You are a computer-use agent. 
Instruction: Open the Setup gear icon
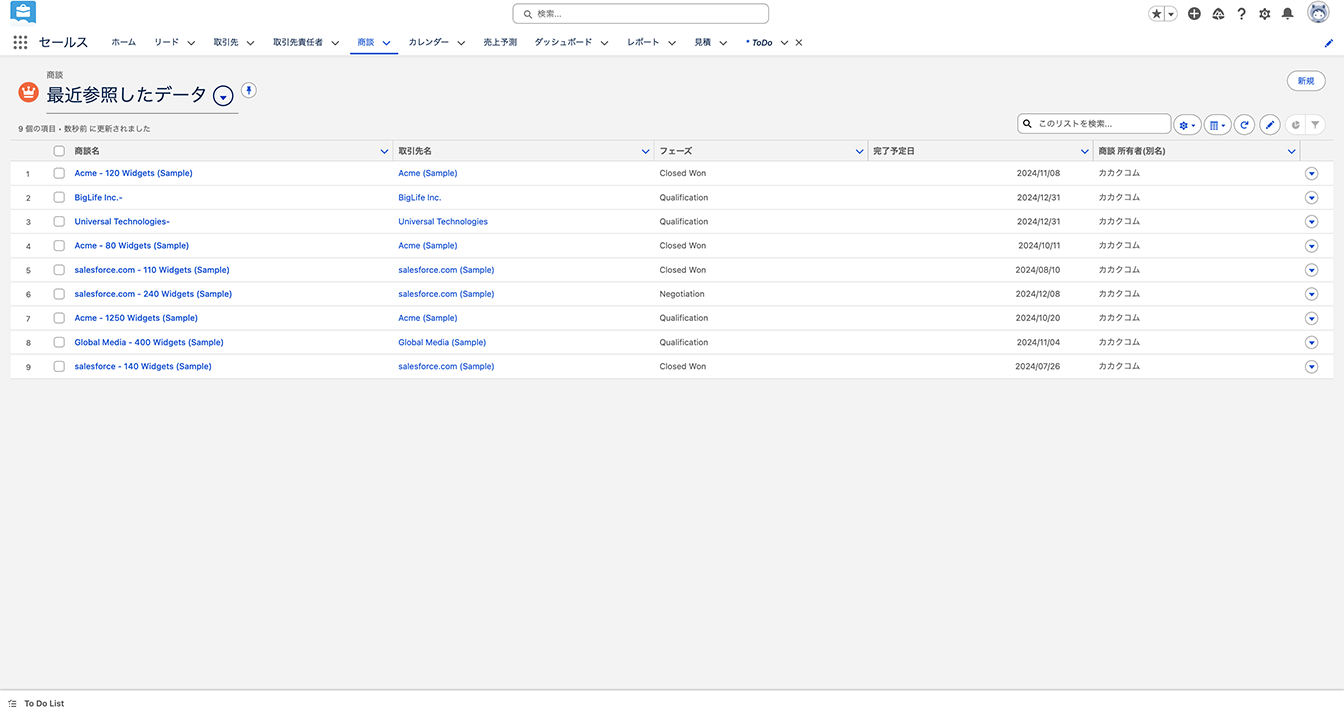pyautogui.click(x=1265, y=14)
